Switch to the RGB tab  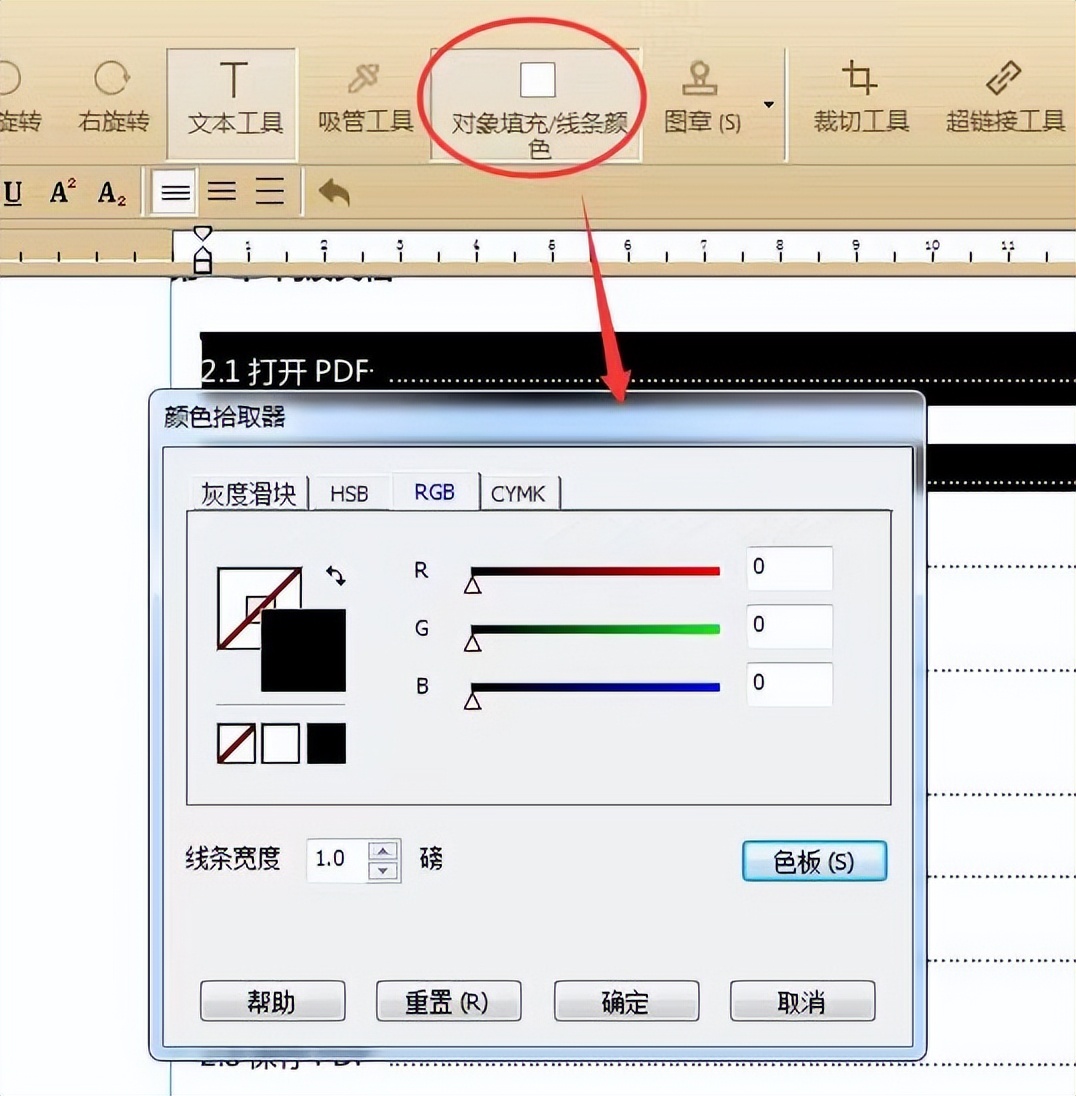(435, 491)
